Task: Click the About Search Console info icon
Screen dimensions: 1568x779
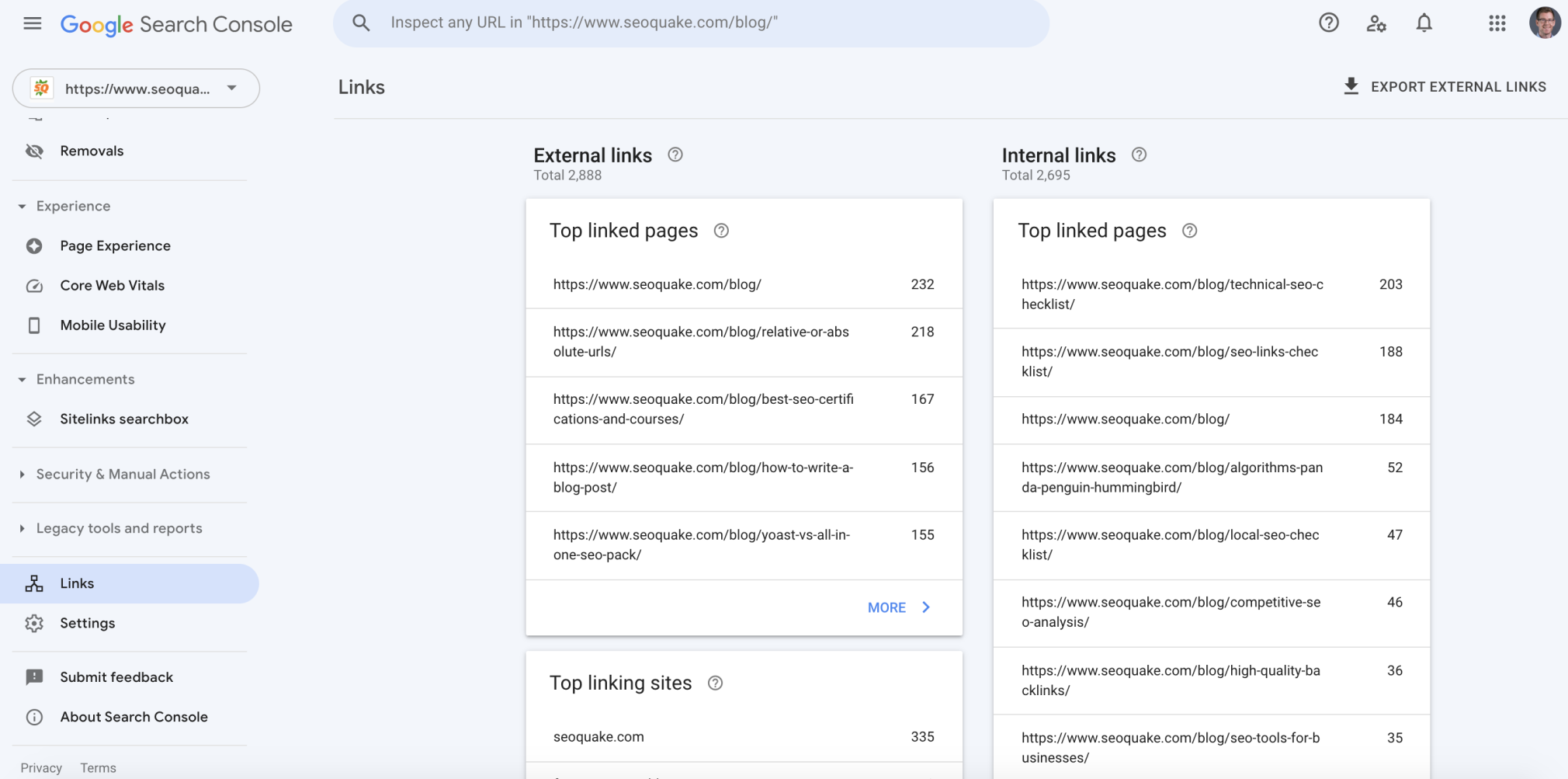Action: (x=34, y=717)
